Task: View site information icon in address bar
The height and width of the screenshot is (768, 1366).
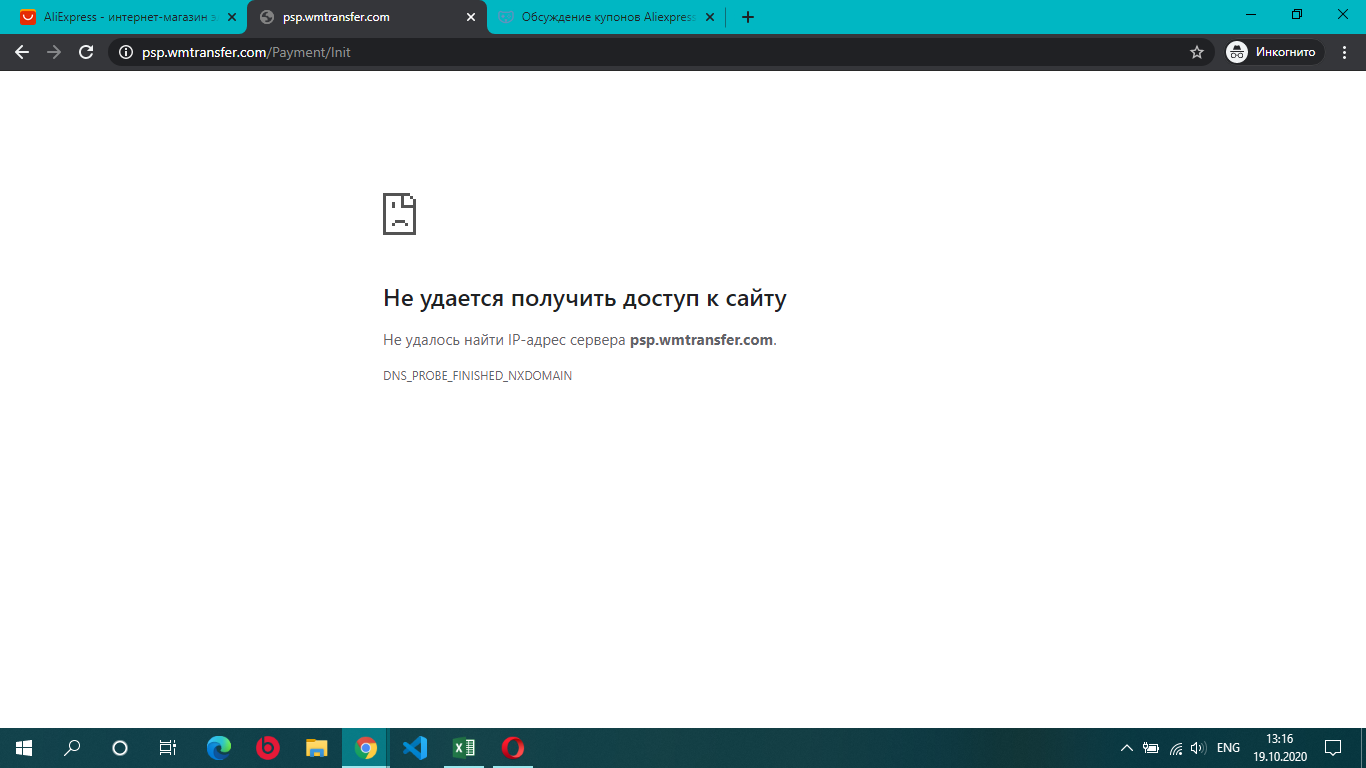Action: [x=125, y=52]
